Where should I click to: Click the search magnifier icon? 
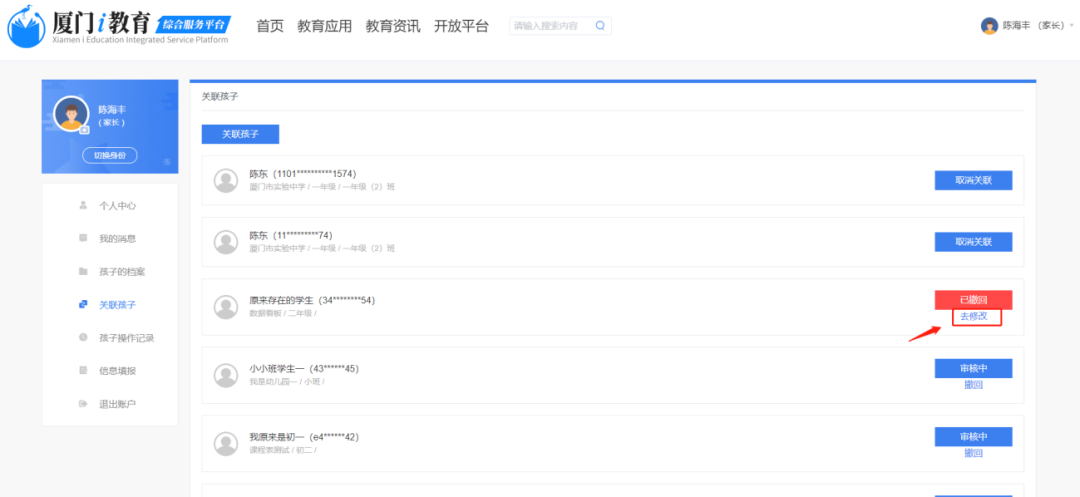[600, 26]
